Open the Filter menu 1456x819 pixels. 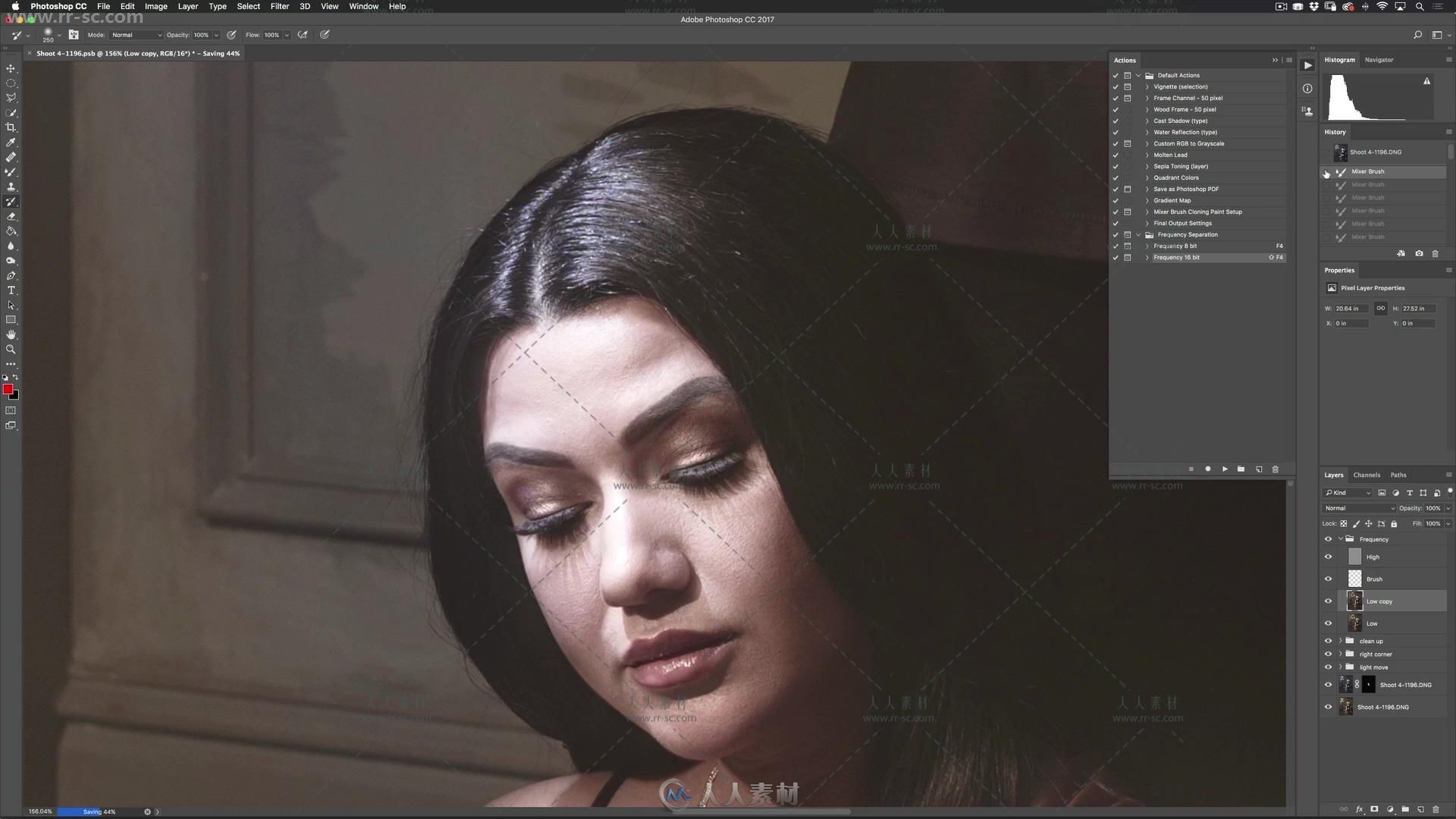[279, 7]
